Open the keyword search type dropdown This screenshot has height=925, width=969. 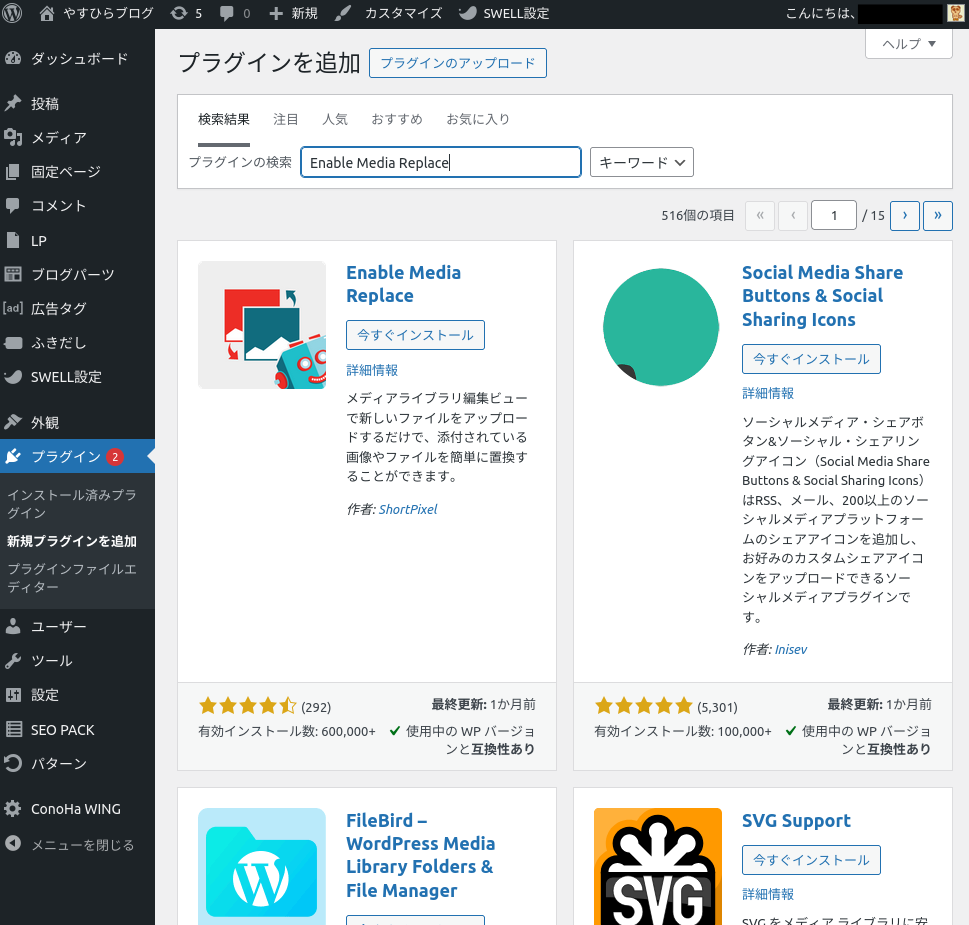tap(642, 162)
